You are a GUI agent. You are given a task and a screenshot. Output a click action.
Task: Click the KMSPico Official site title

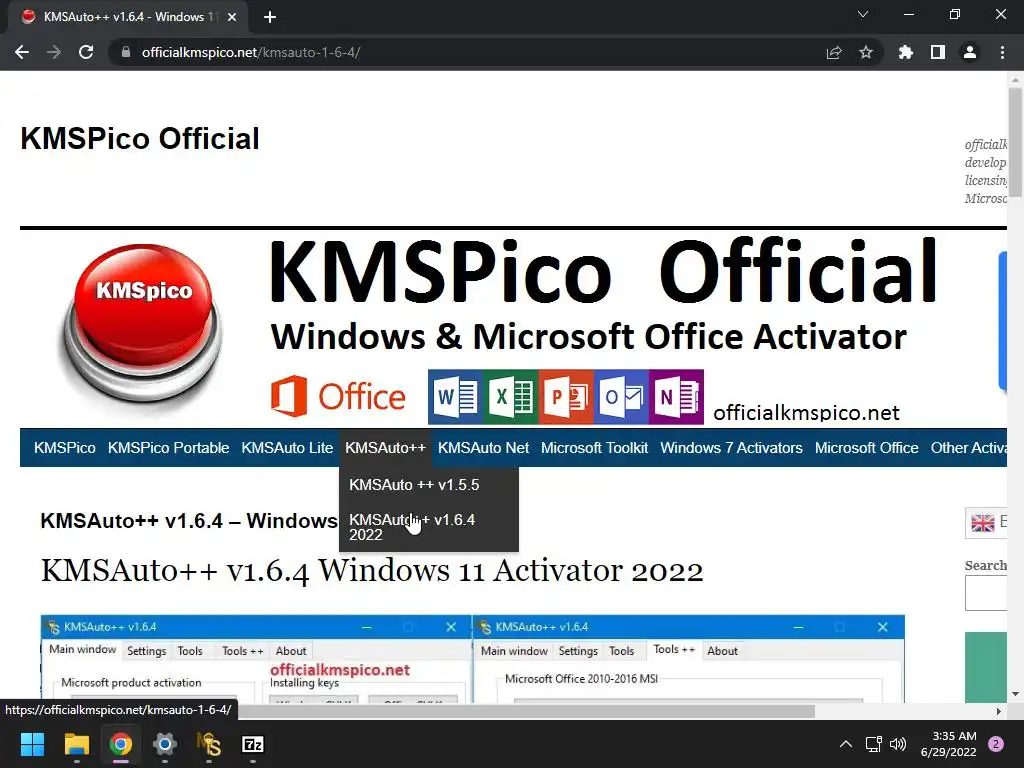140,138
